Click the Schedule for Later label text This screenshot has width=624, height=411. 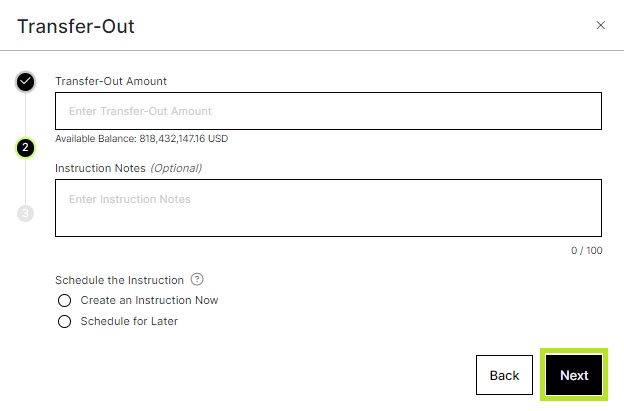coord(129,321)
